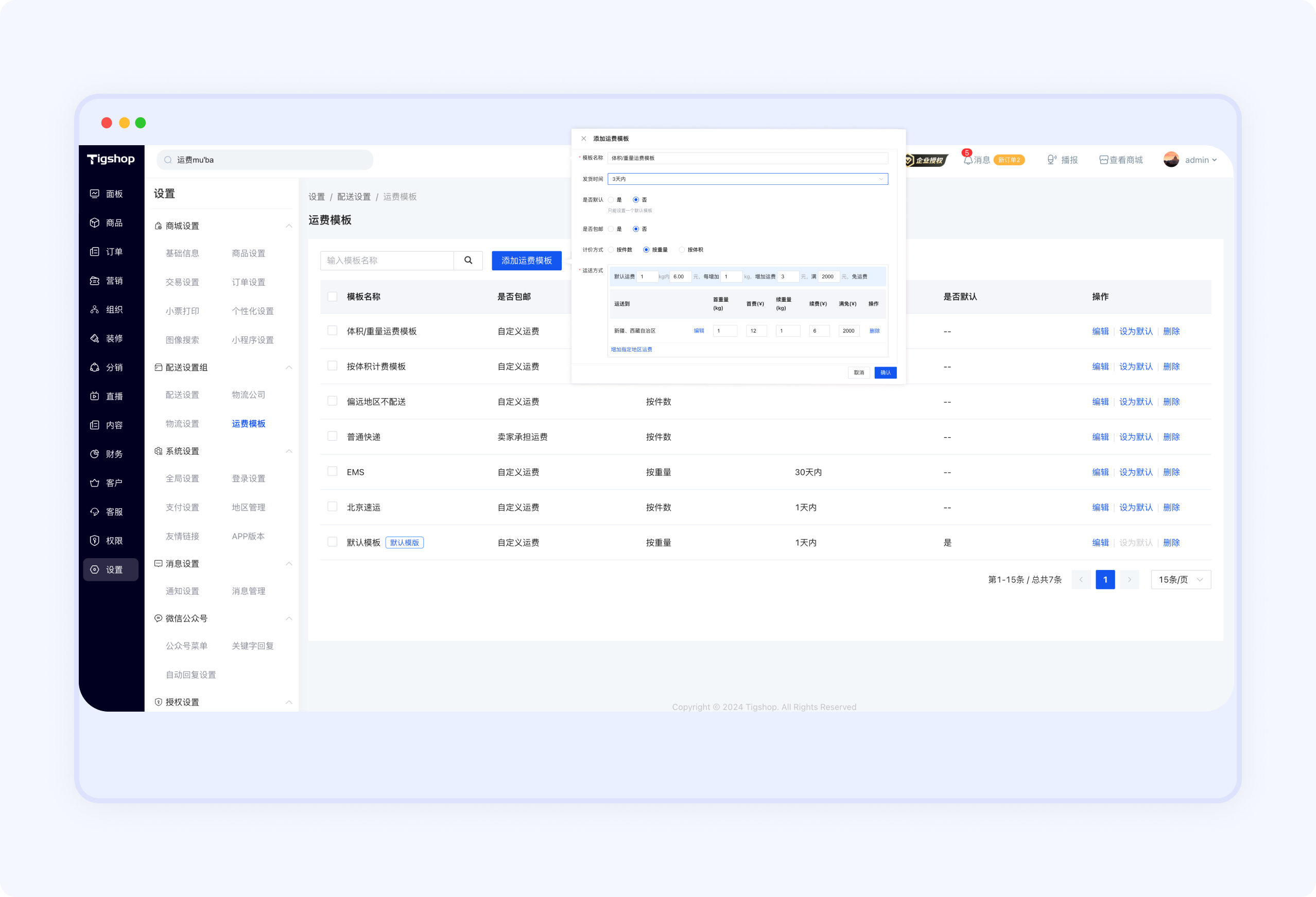
Task: Open the 客服 customer service headset icon
Action: tap(95, 511)
